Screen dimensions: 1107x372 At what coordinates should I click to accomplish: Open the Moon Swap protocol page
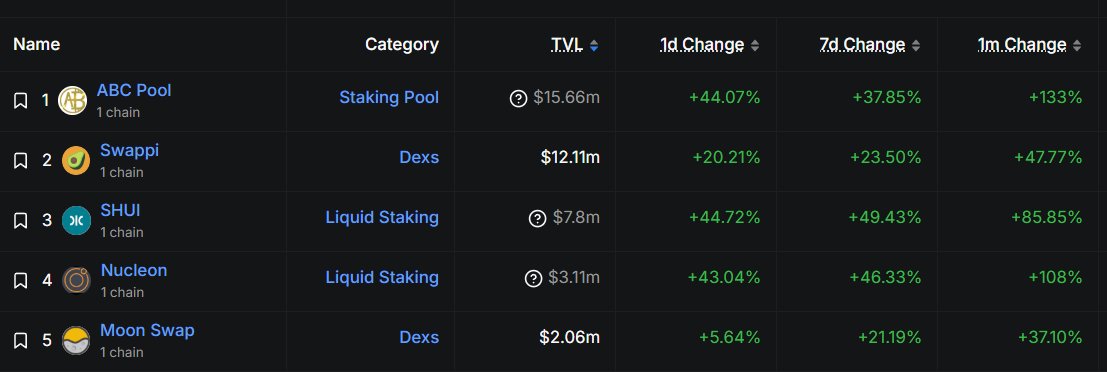click(147, 330)
